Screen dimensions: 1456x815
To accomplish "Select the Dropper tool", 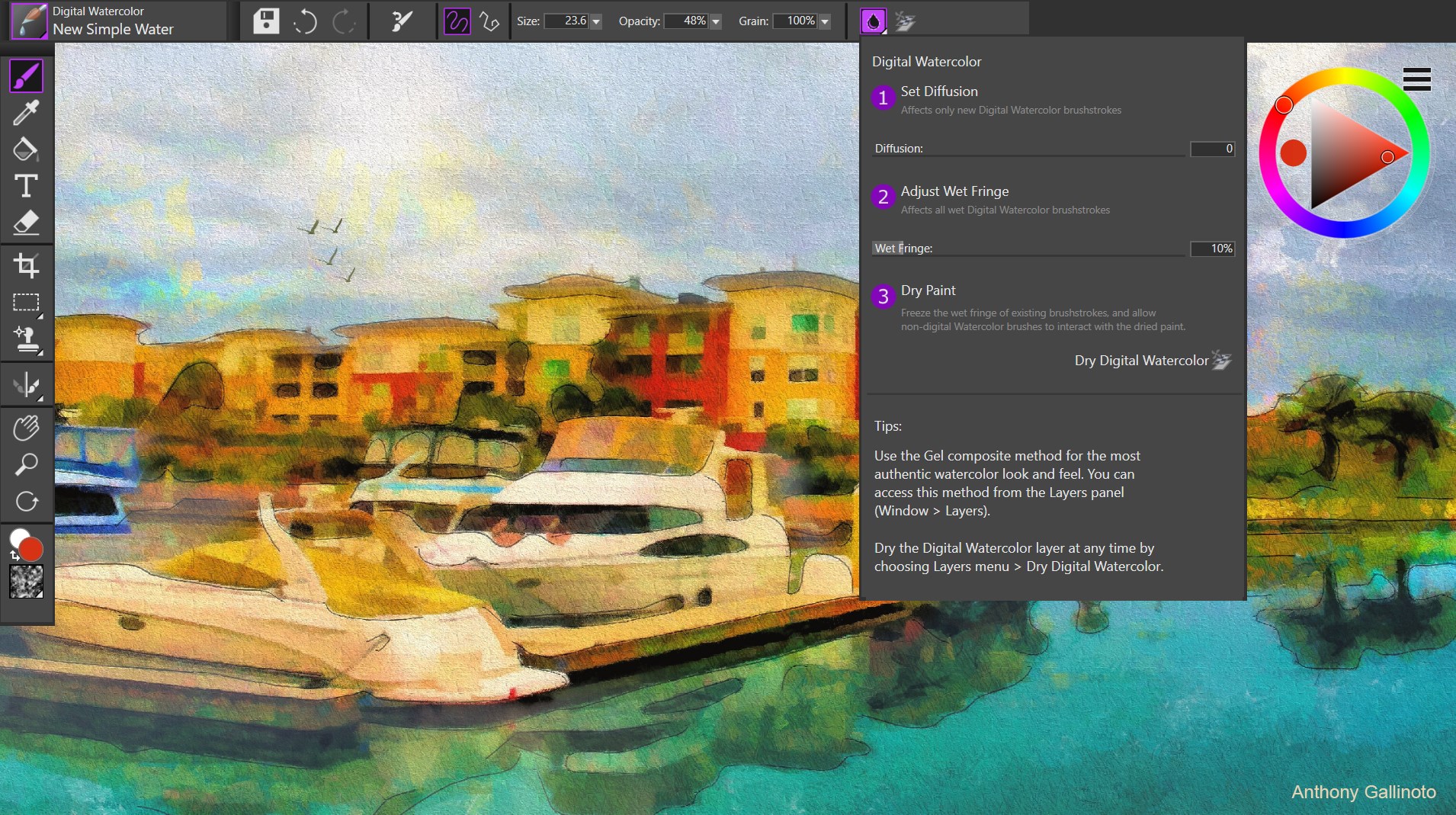I will click(x=27, y=112).
